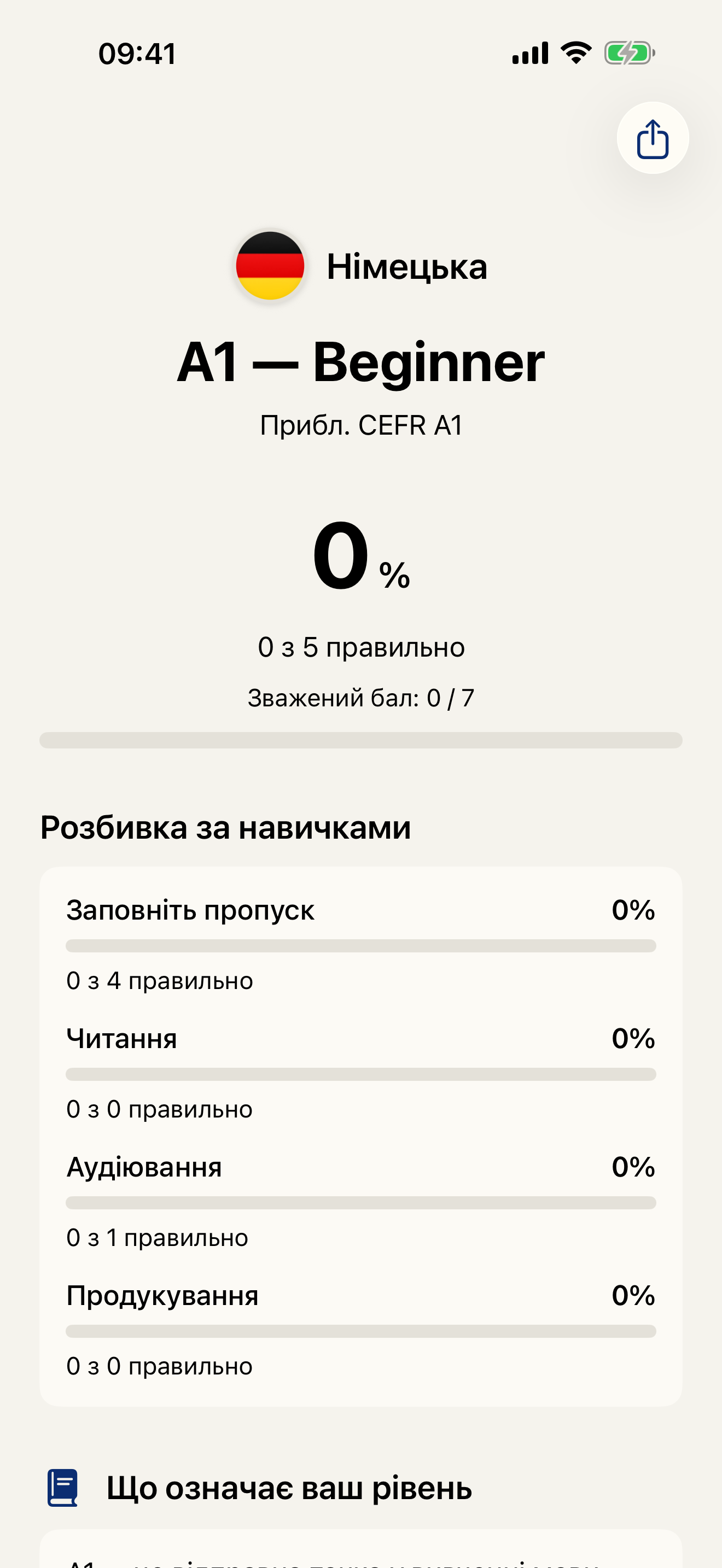Tap the 'A1 — Beginner' heading

tap(360, 364)
